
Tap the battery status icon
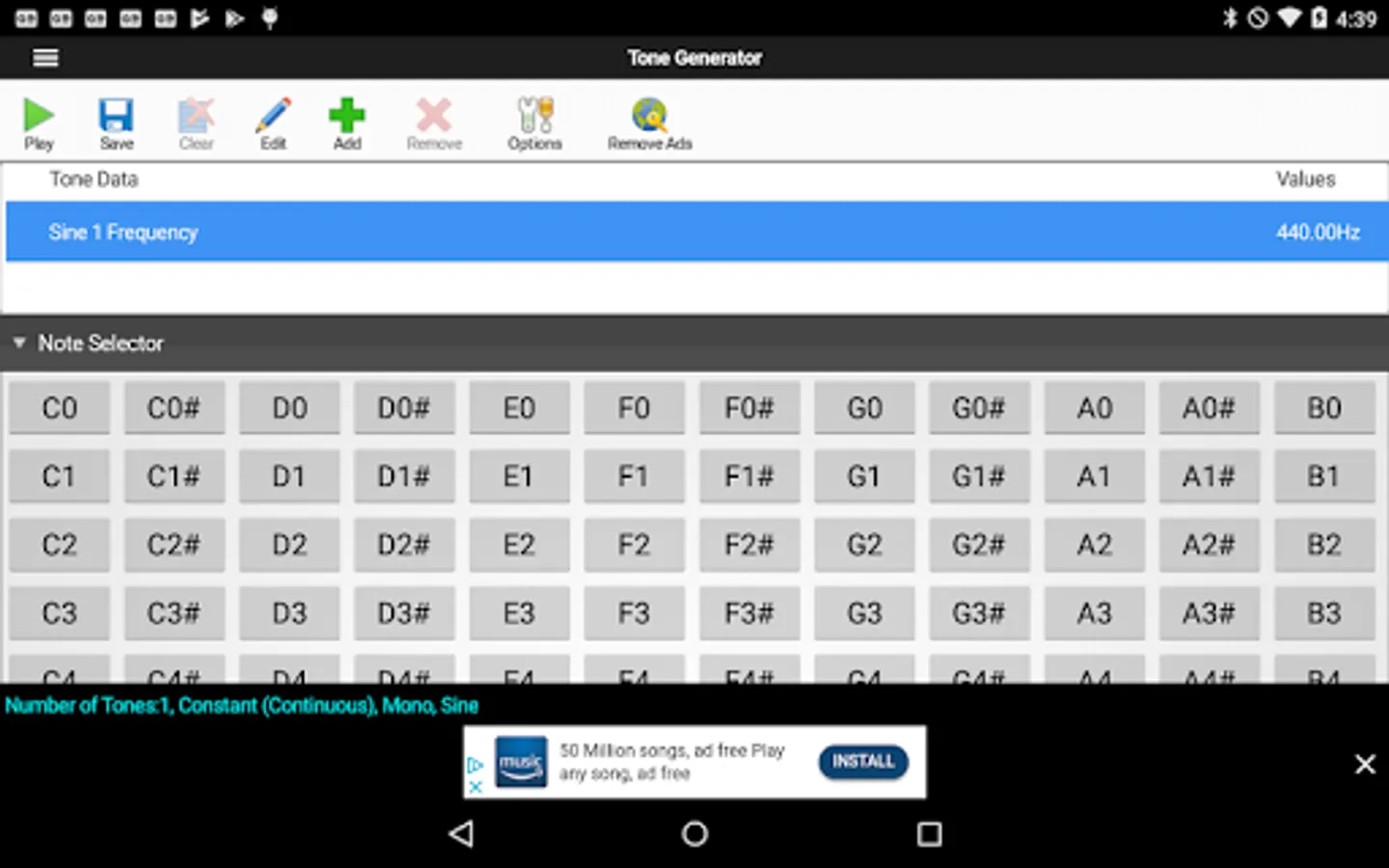pyautogui.click(x=1319, y=18)
